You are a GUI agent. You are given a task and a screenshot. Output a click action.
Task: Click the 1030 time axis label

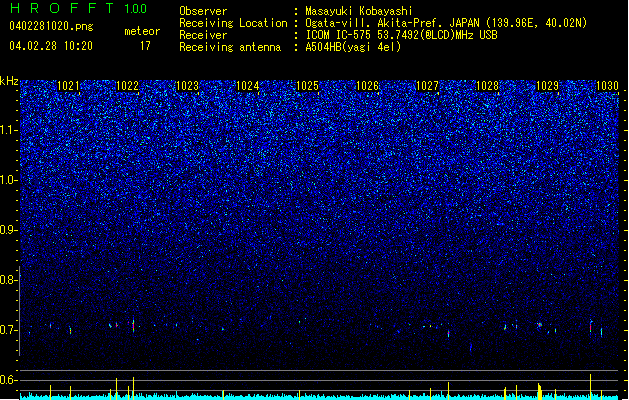(x=607, y=86)
